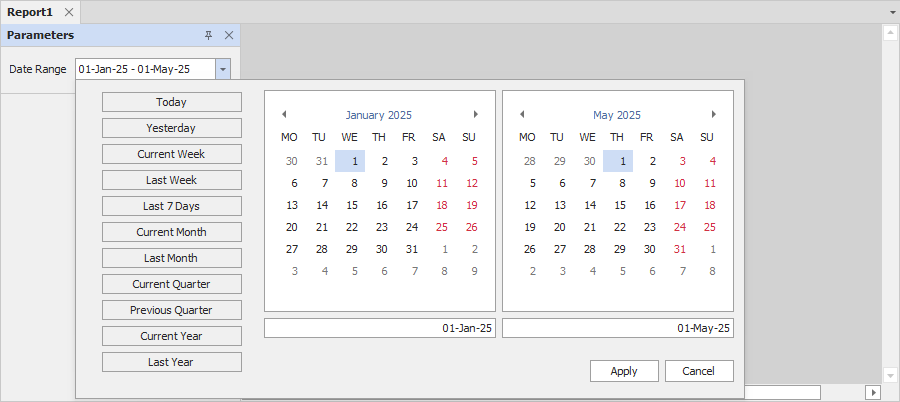Select grayed December 30 in January calendar

[292, 161]
